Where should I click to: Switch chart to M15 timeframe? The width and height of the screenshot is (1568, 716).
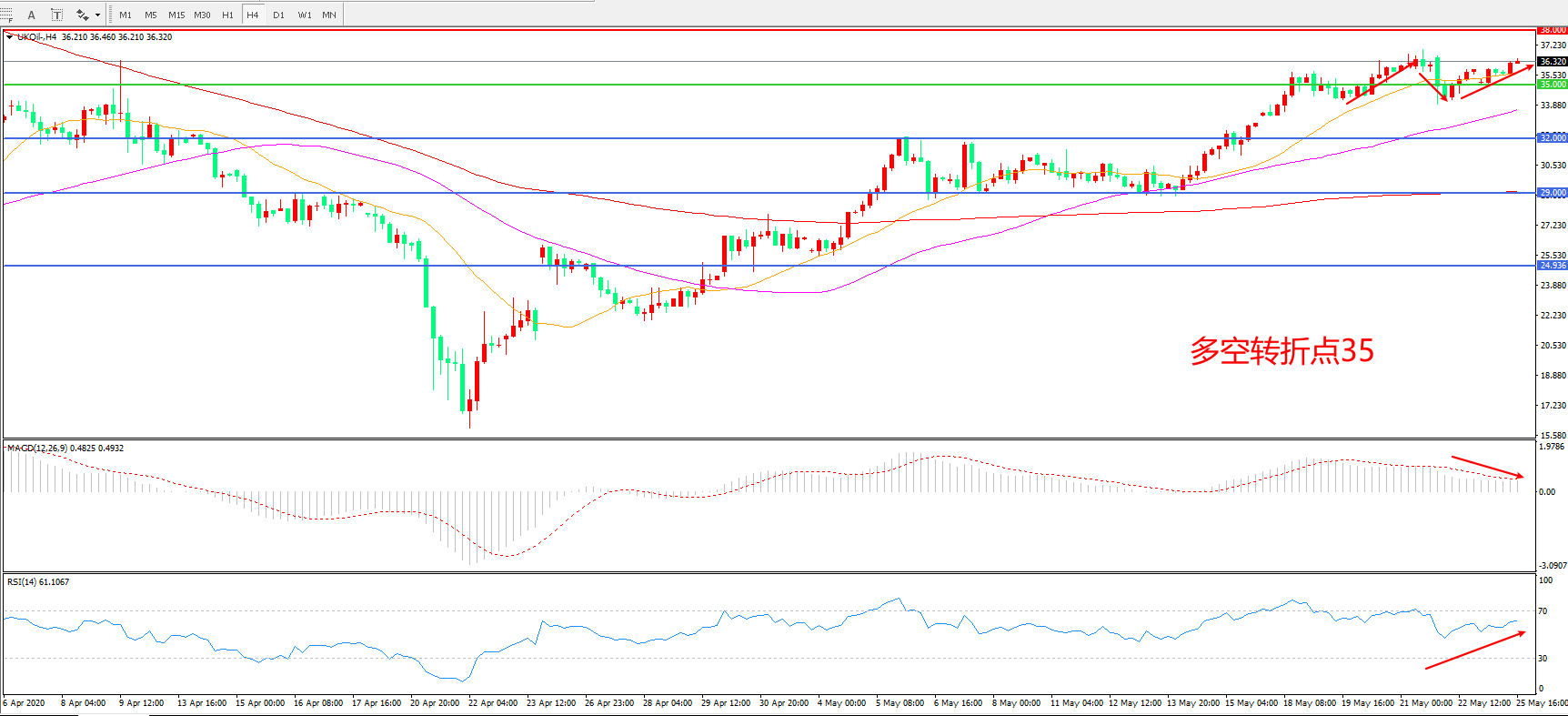click(176, 15)
